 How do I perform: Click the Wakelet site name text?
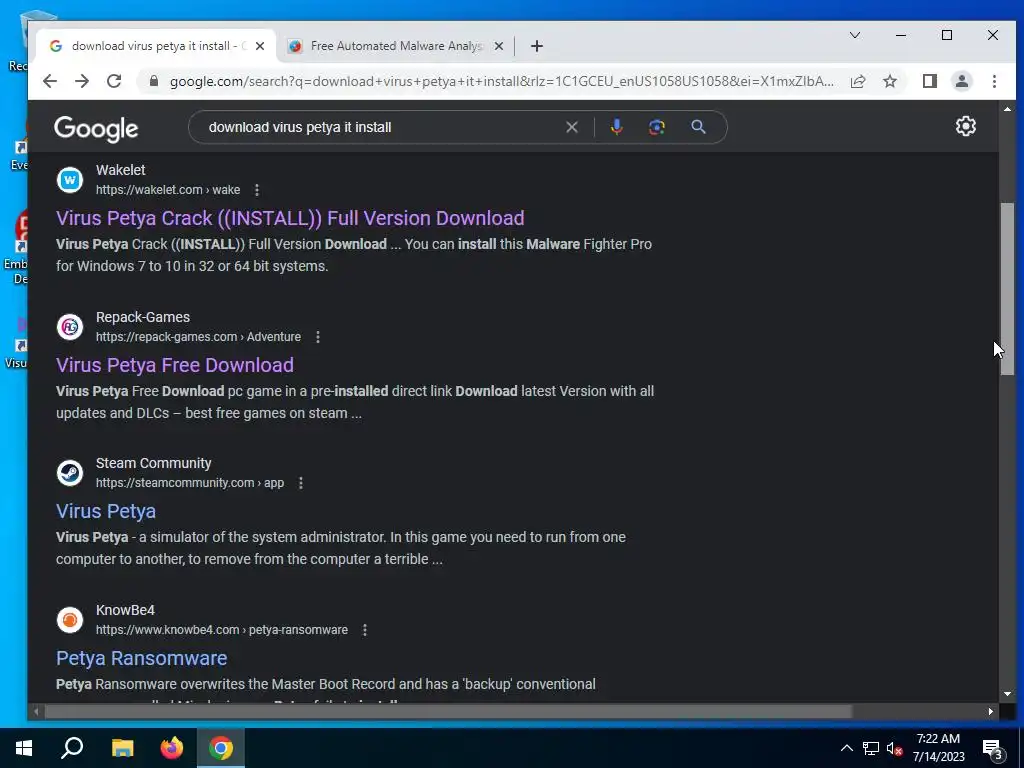(x=121, y=170)
